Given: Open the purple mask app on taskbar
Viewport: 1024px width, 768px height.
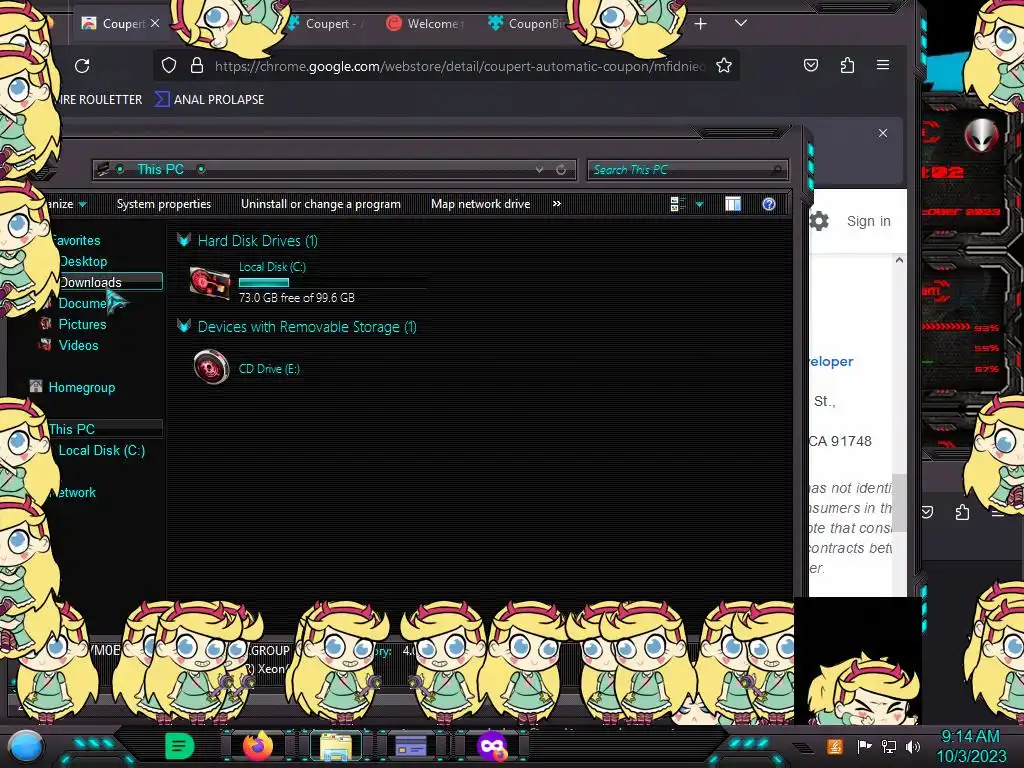Looking at the screenshot, I should pos(492,746).
